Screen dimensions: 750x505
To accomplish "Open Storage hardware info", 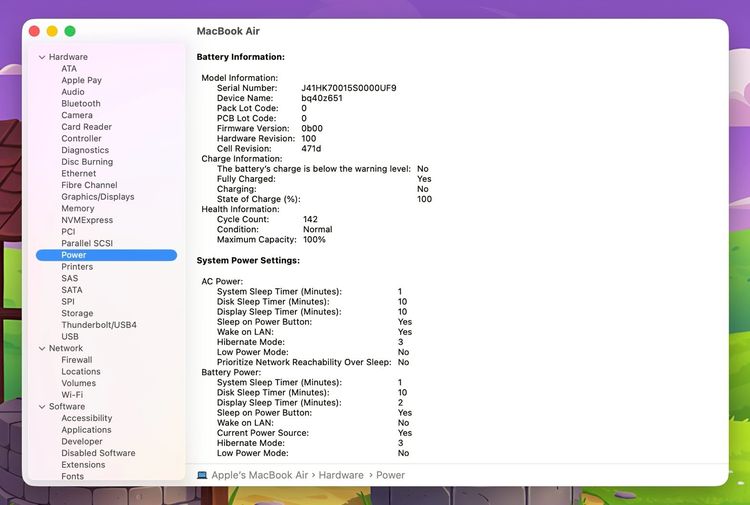I will (77, 313).
